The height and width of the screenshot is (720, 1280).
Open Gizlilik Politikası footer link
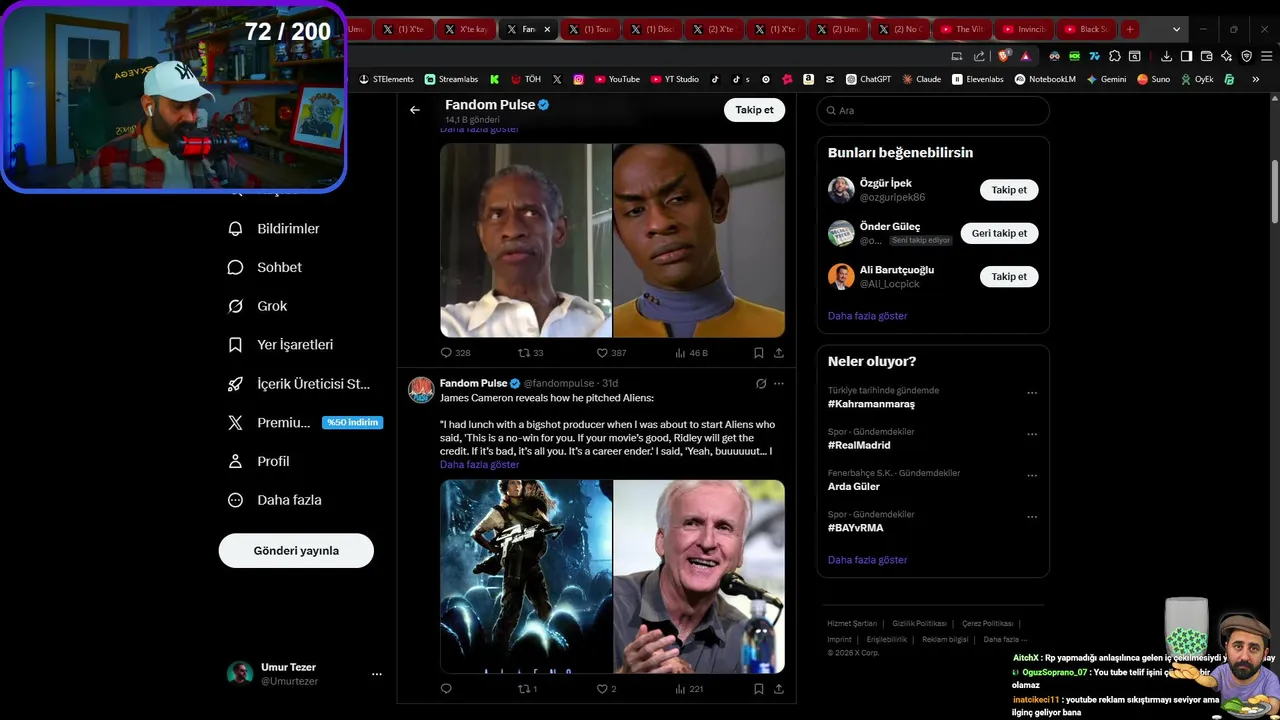[x=919, y=623]
